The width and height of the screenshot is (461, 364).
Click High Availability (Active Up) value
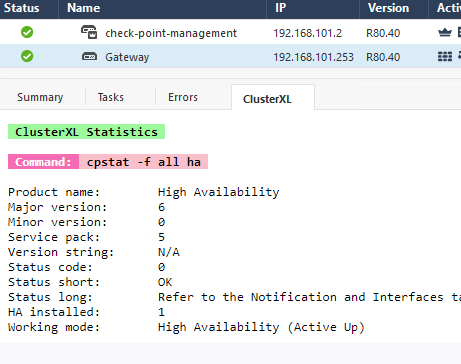pos(261,327)
